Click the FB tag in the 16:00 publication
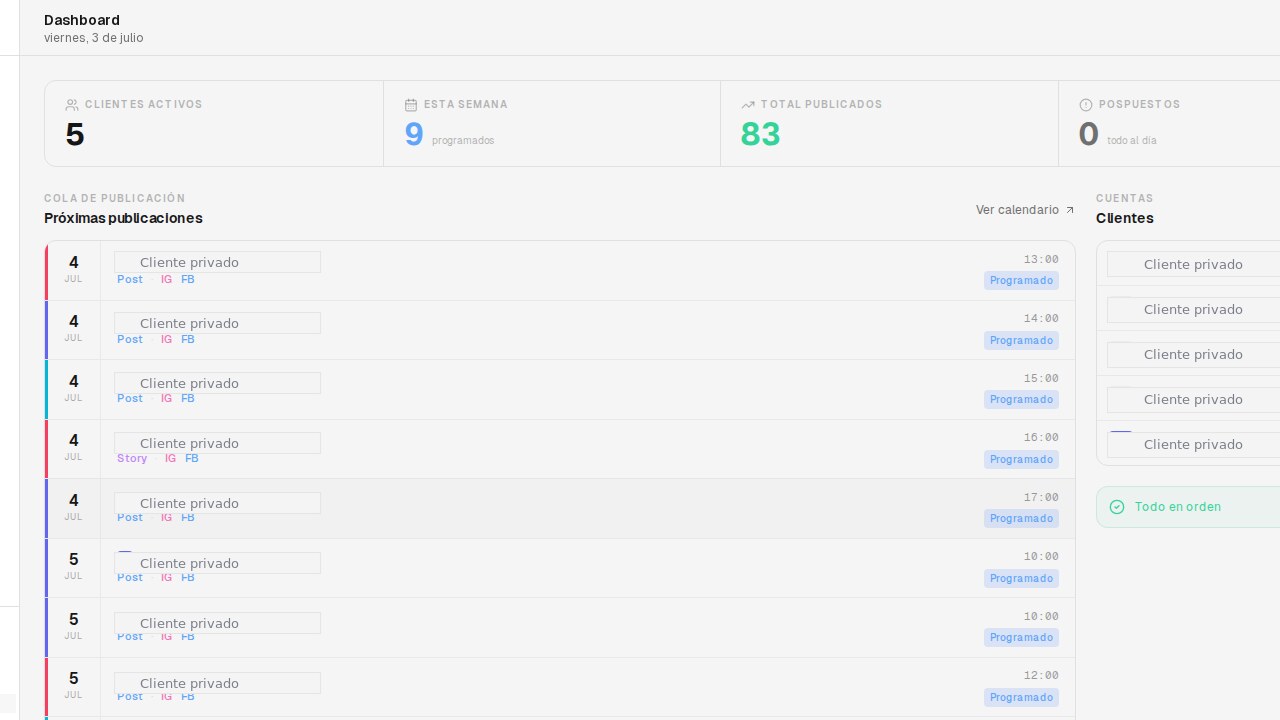Image resolution: width=1280 pixels, height=720 pixels. [x=192, y=459]
